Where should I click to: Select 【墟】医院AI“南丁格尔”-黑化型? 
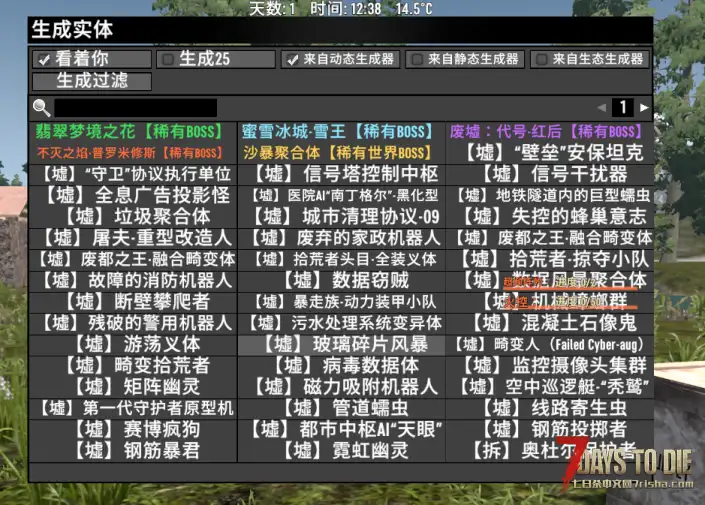click(x=344, y=195)
